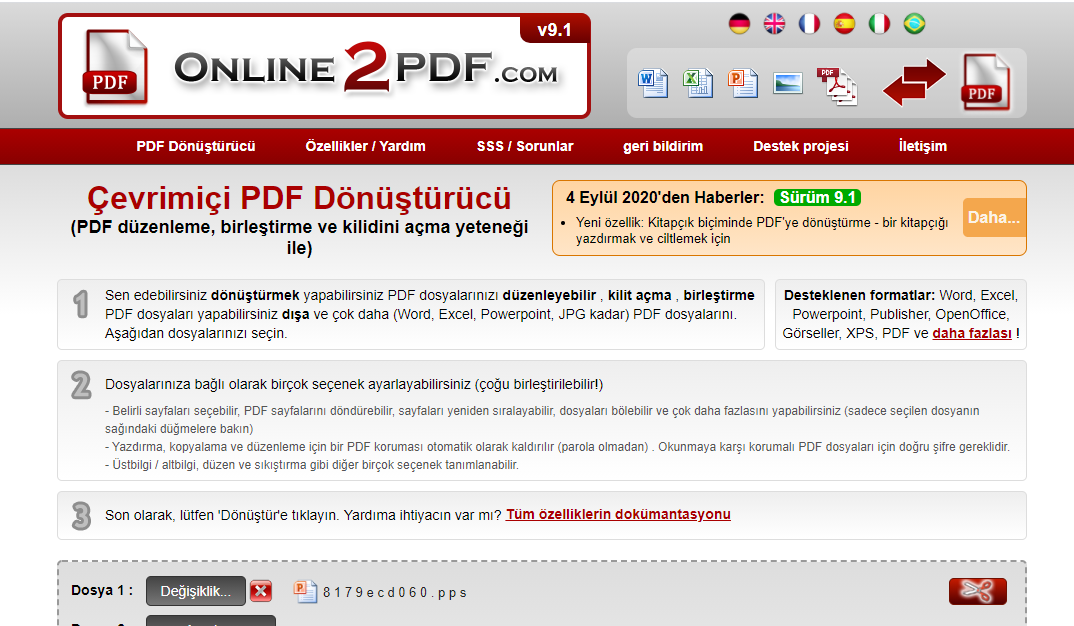Image resolution: width=1074 pixels, height=626 pixels.
Task: Click the 'Çevrimiçi PDF Dönüştürücü' heading
Action: point(299,198)
